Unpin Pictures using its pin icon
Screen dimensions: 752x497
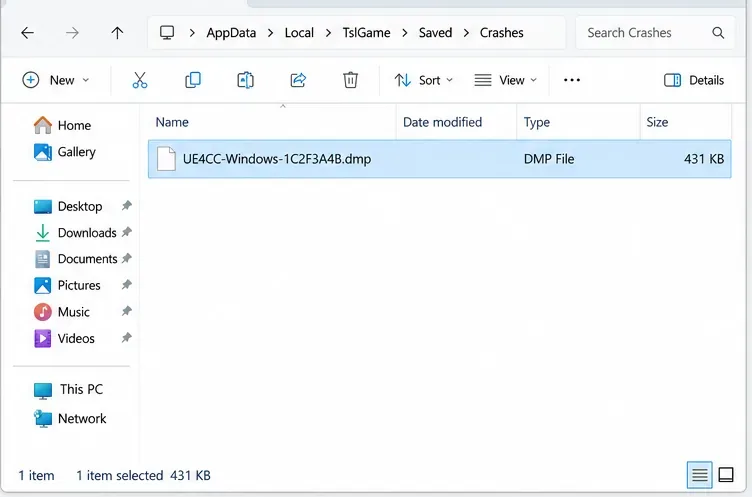point(126,285)
